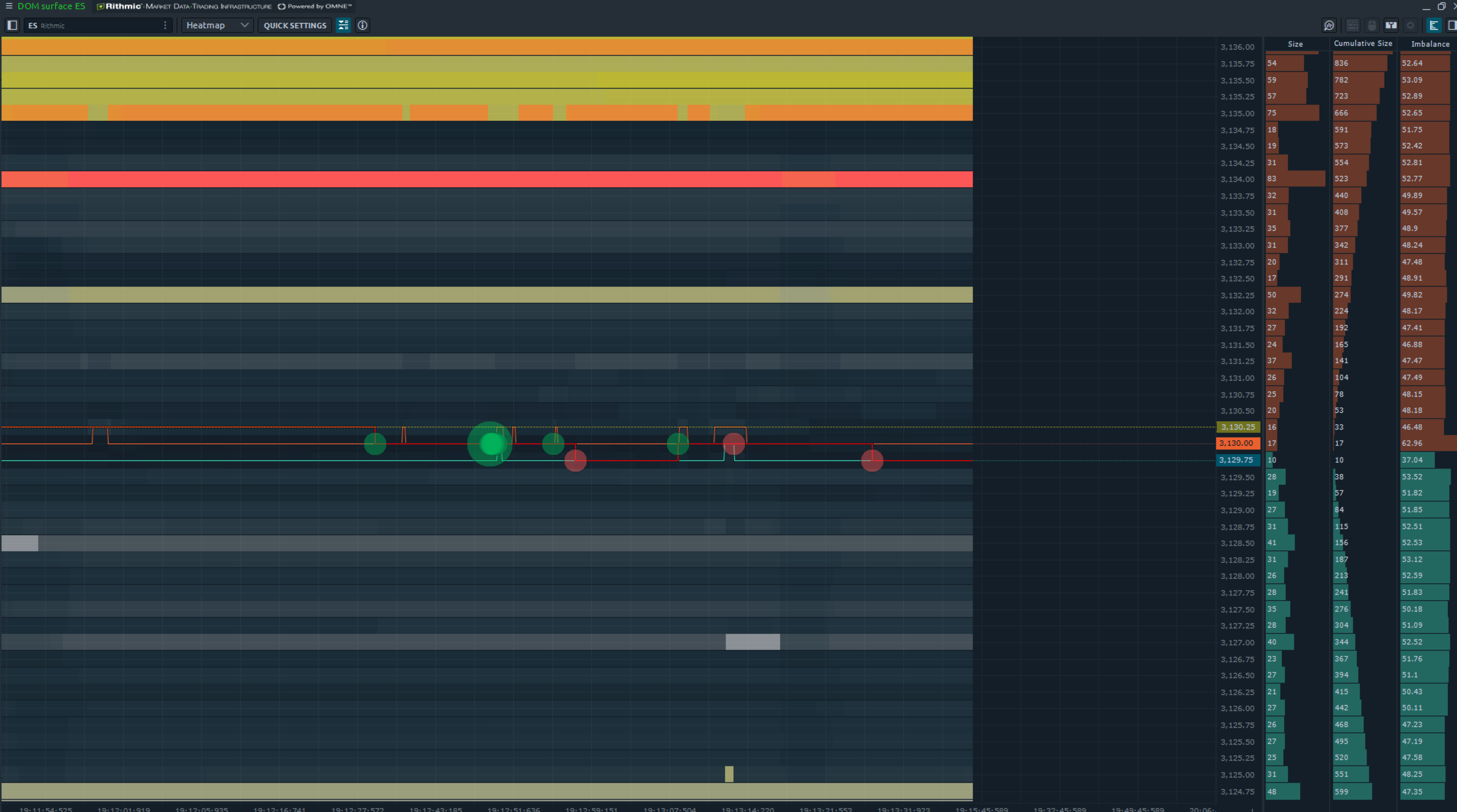This screenshot has height=812, width=1457.
Task: Click the large green volume bubble
Action: (x=490, y=444)
